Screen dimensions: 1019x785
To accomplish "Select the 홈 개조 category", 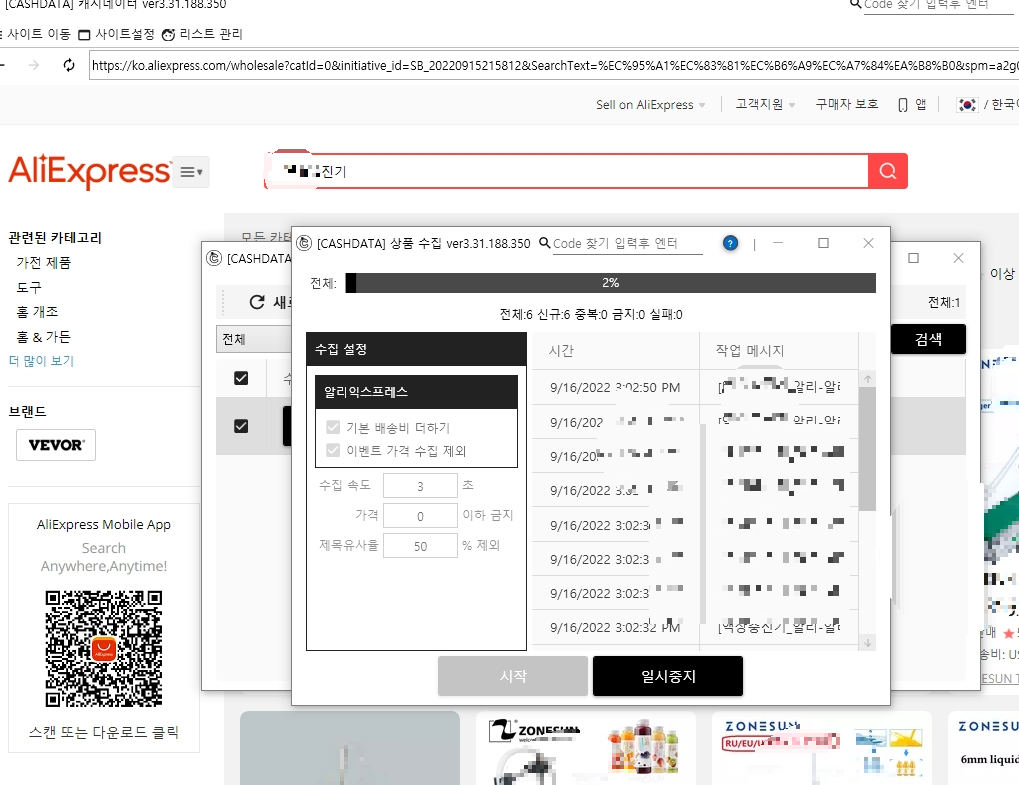I will point(37,312).
